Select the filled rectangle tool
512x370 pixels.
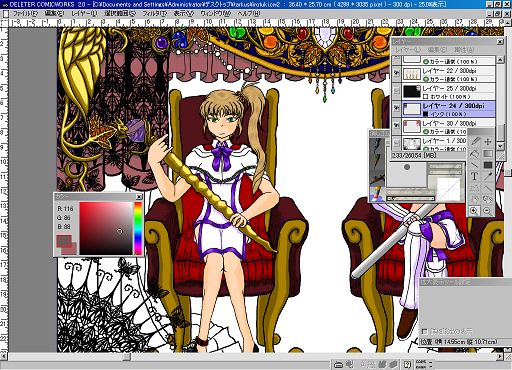point(488,165)
